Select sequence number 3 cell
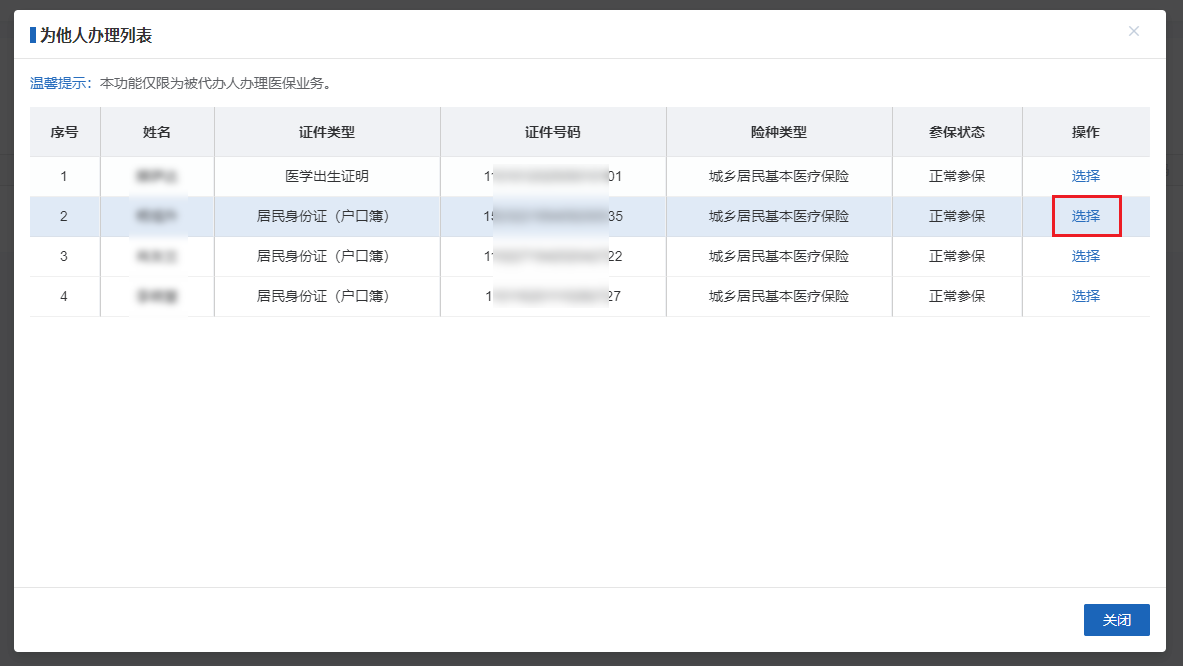 pos(64,256)
